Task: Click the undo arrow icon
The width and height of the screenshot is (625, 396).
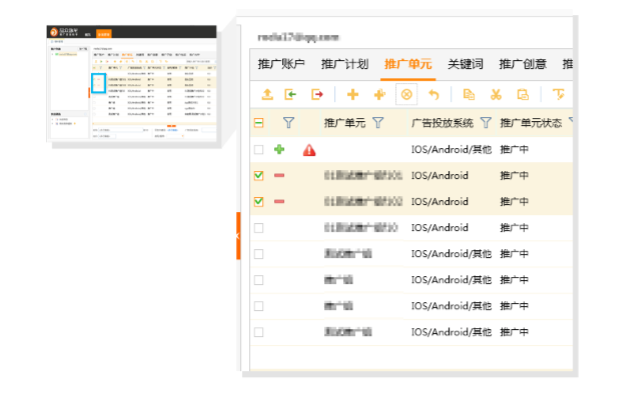Action: point(434,95)
